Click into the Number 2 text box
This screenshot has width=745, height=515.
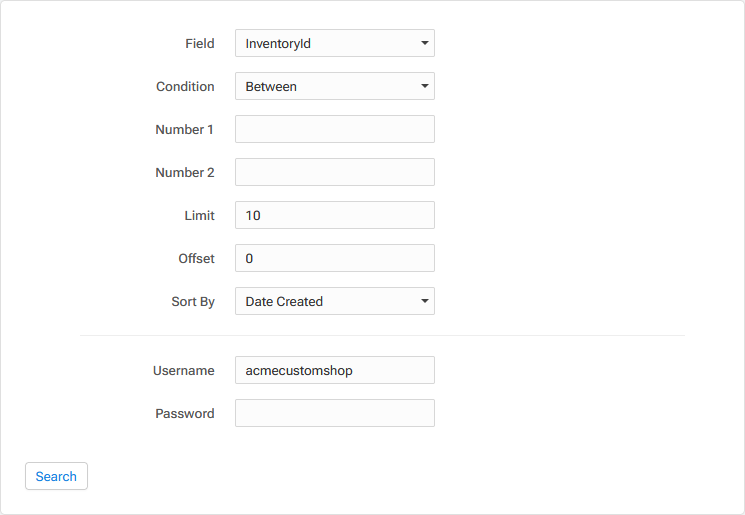tap(334, 172)
